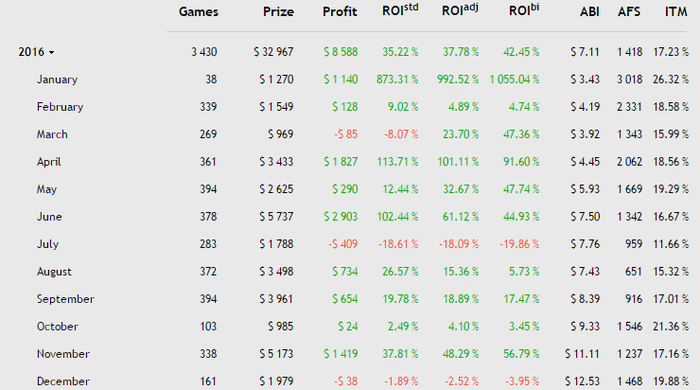Open the April month row

tap(49, 162)
